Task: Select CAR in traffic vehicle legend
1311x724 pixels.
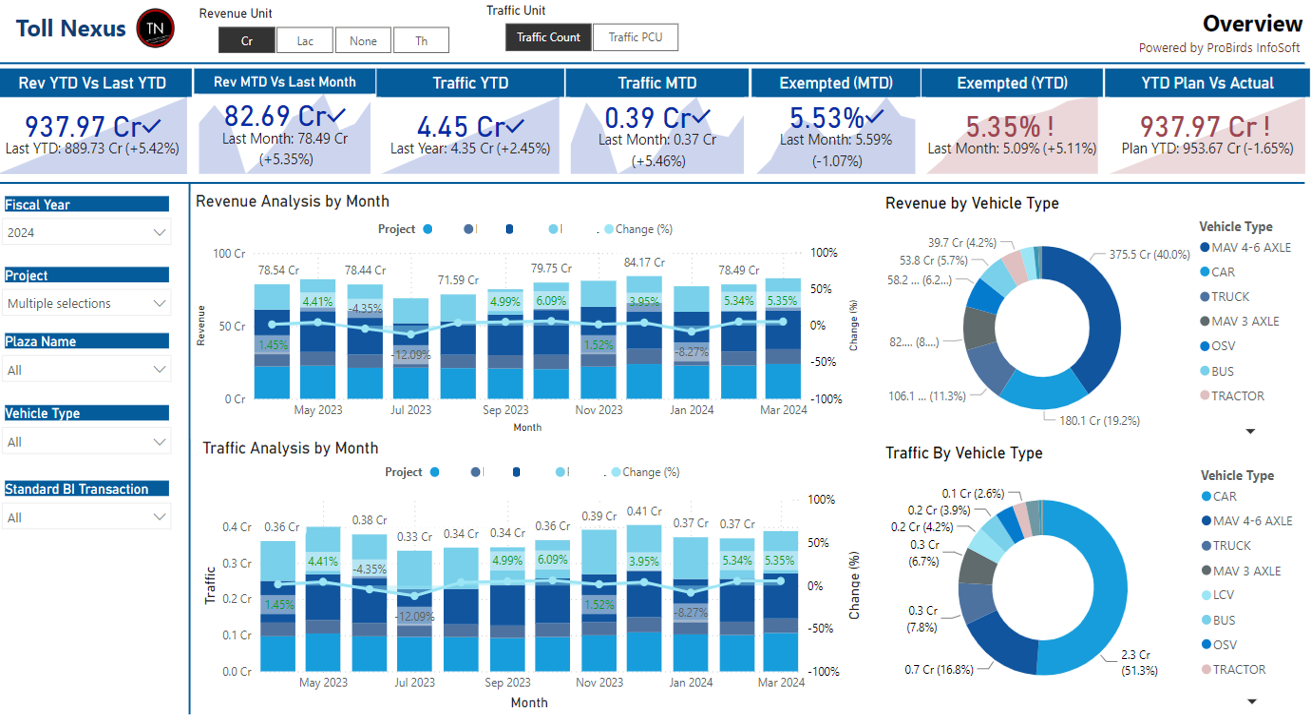Action: click(1218, 496)
